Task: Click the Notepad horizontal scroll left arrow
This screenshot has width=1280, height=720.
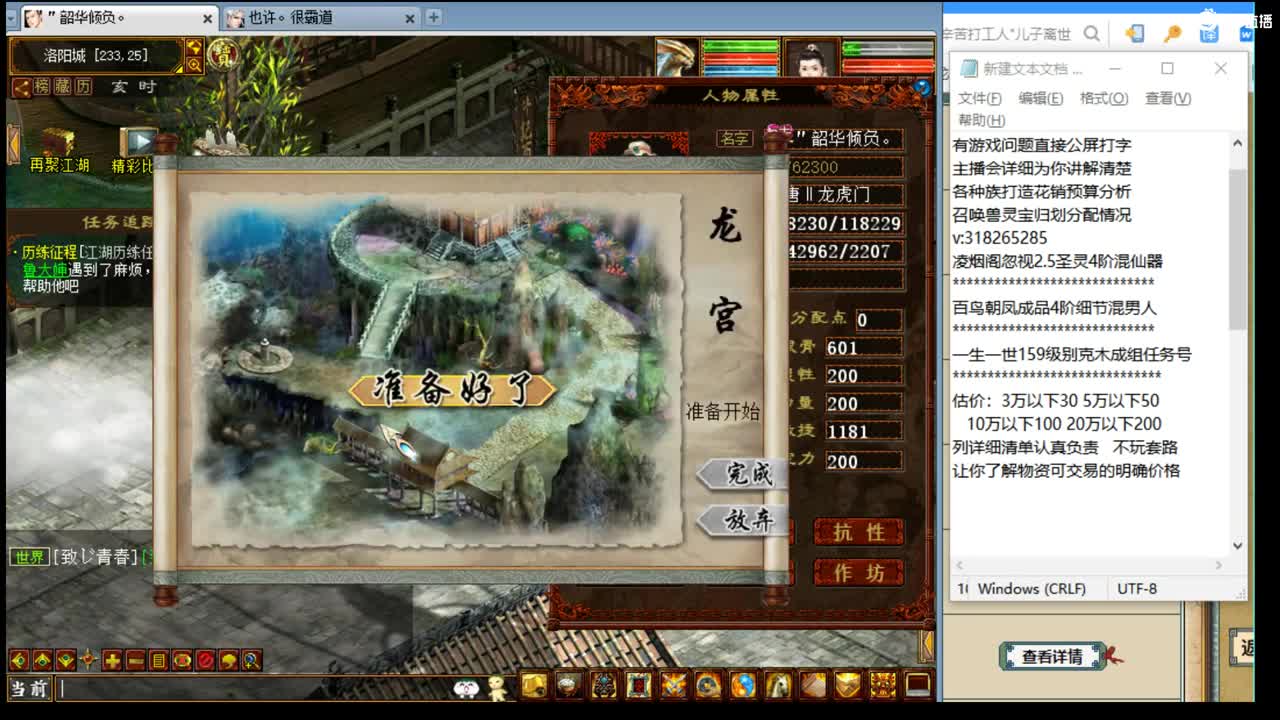Action: (961, 565)
